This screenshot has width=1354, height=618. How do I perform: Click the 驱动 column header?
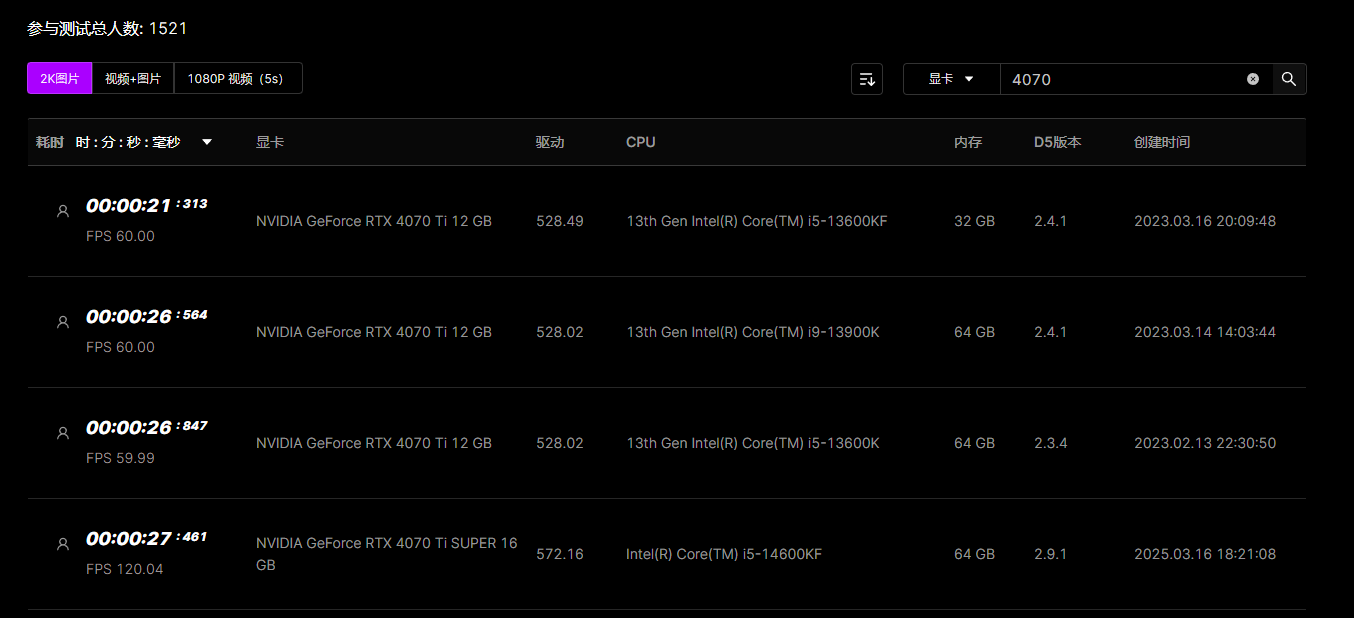click(x=550, y=142)
